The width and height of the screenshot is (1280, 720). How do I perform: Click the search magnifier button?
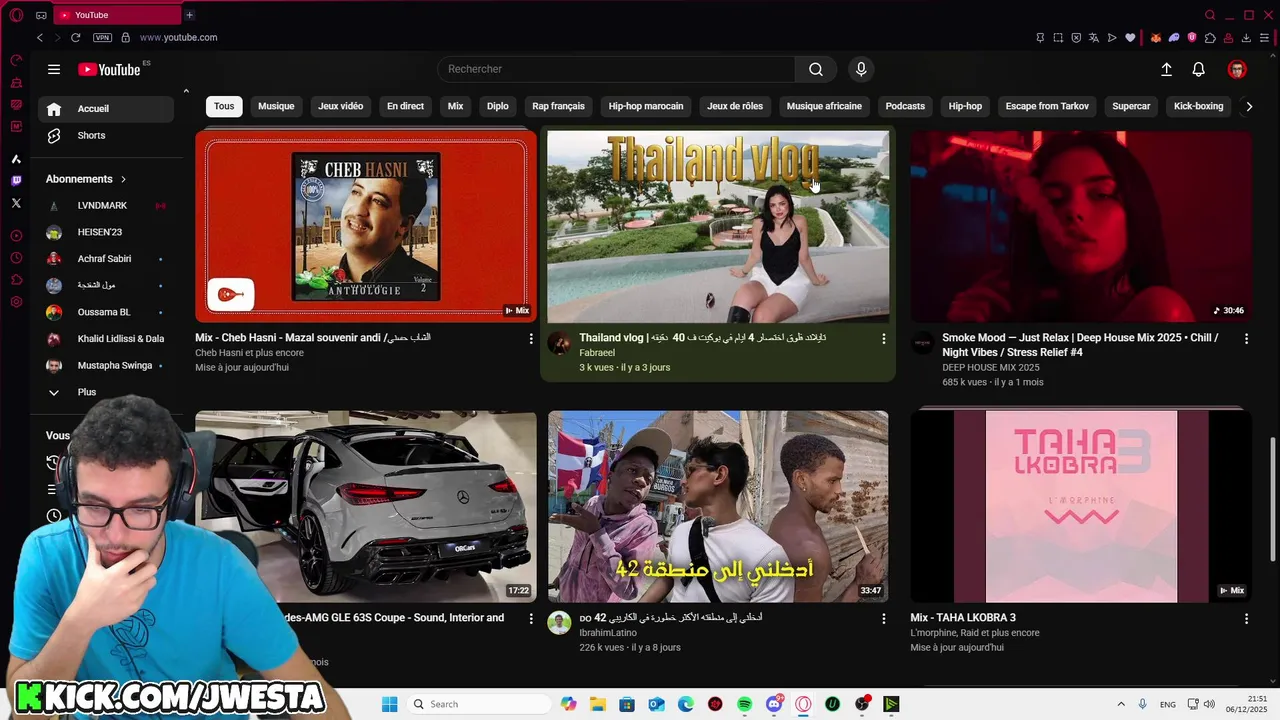816,69
